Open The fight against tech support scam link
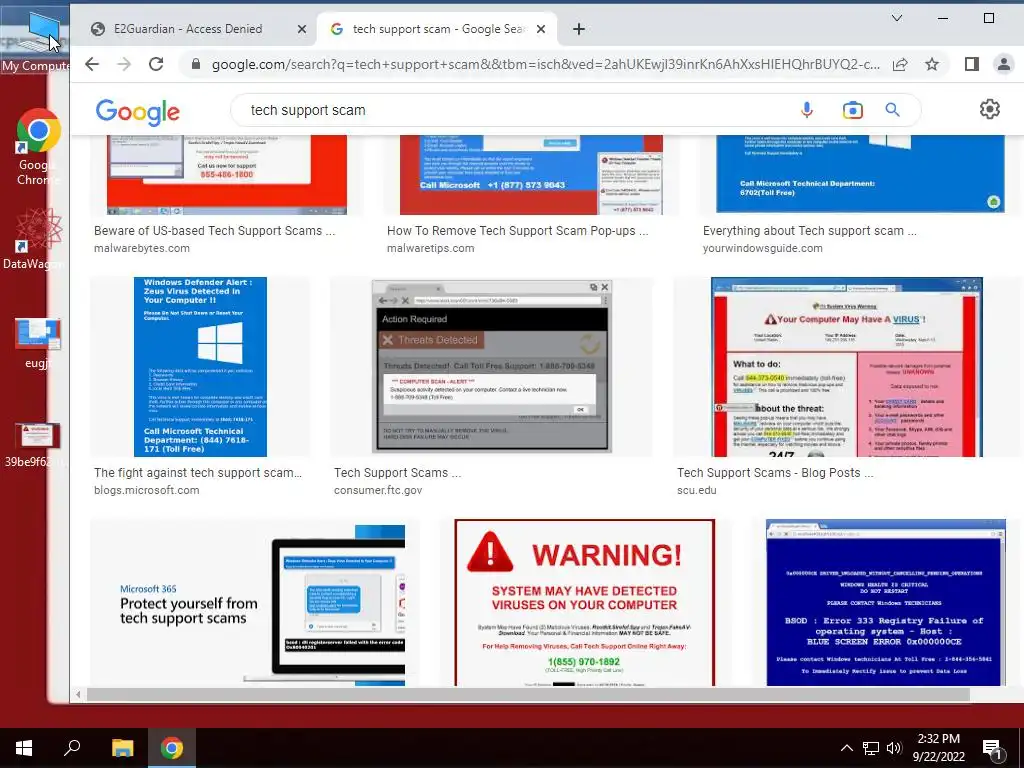Screen dimensions: 1024x768 [198, 473]
